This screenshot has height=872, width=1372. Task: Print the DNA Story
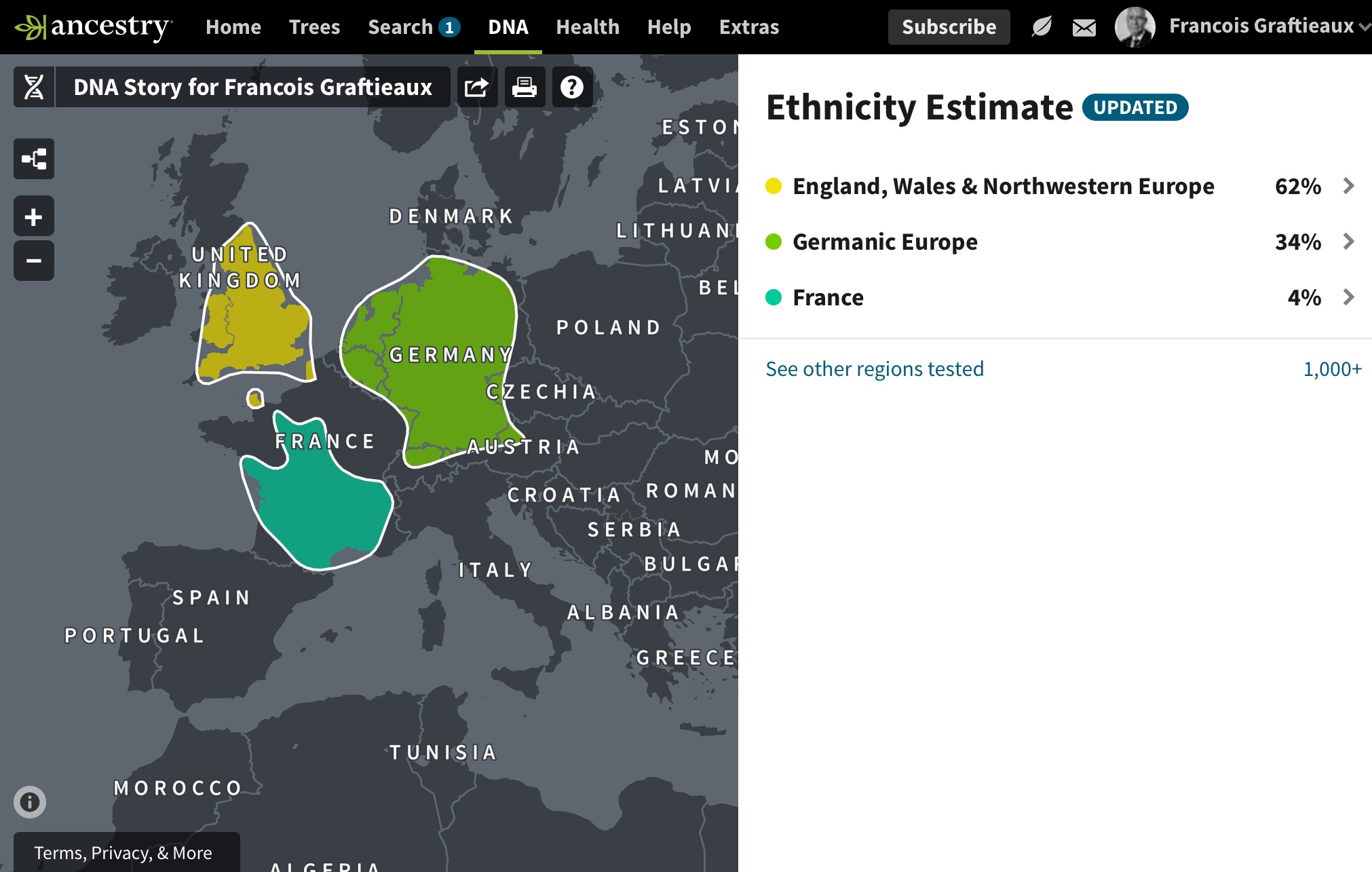click(x=525, y=87)
